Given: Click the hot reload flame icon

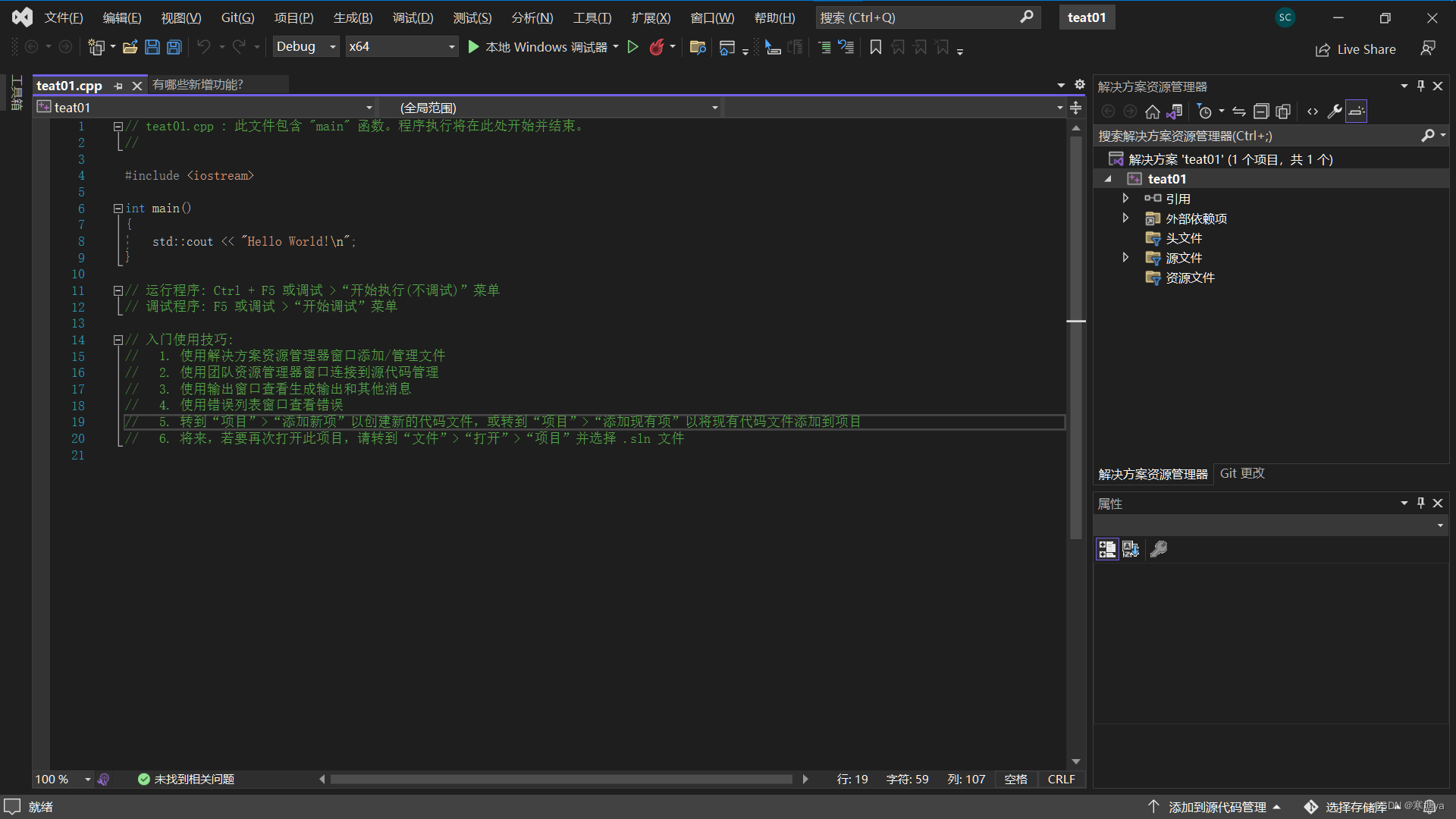Looking at the screenshot, I should click(x=657, y=48).
